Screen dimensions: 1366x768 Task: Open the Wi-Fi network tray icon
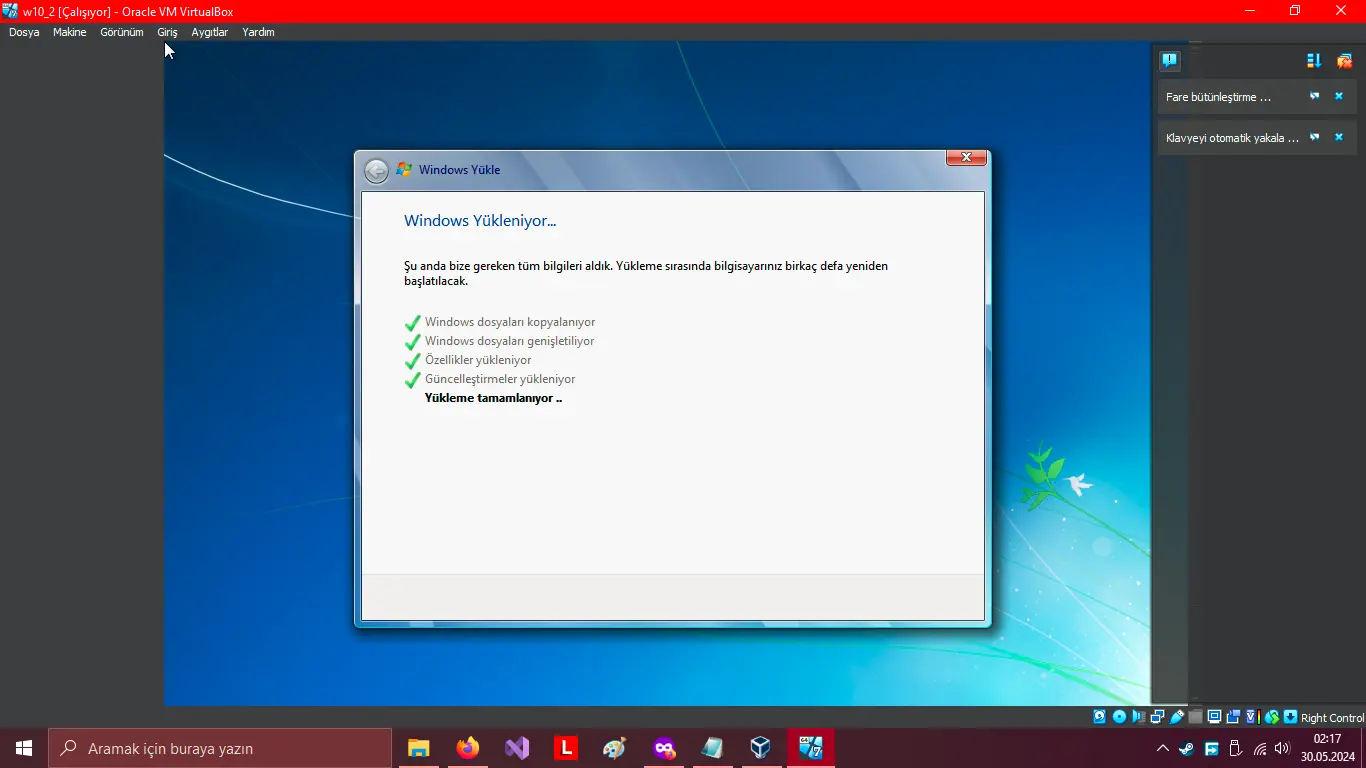coord(1260,748)
